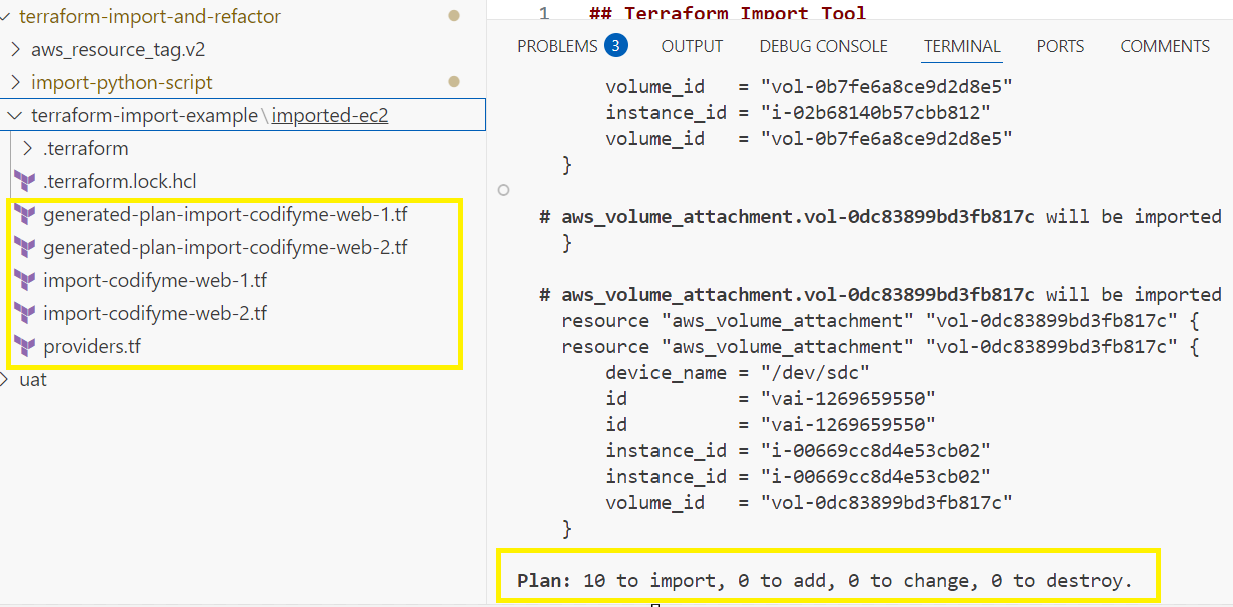Viewport: 1233px width, 607px height.
Task: Switch to the OUTPUT tab
Action: pos(692,46)
